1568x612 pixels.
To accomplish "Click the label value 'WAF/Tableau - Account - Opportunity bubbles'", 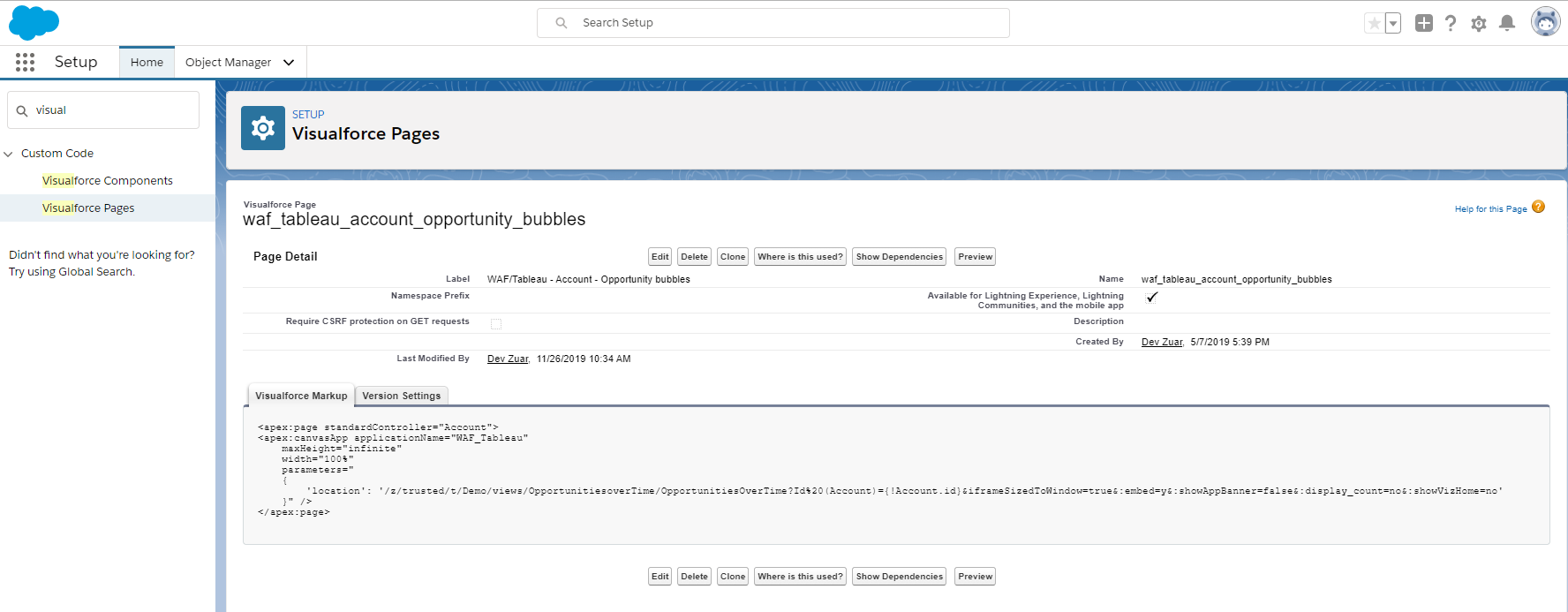I will coord(589,280).
